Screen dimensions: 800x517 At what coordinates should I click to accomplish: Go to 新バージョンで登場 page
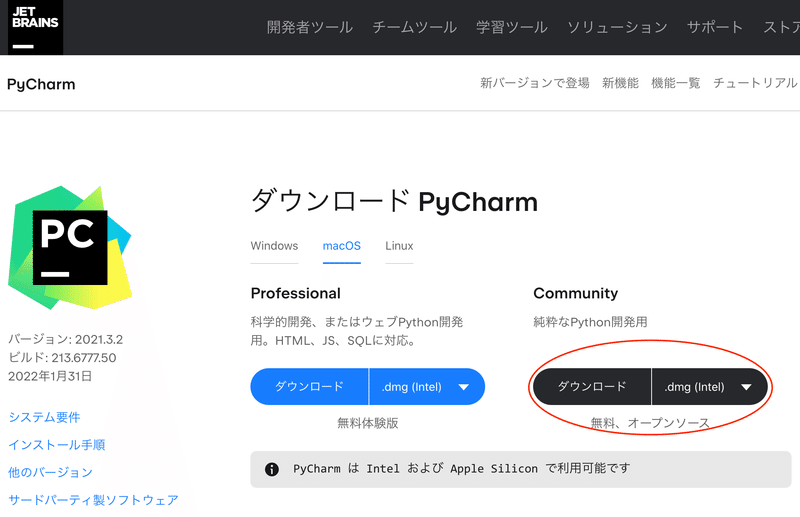tap(535, 83)
